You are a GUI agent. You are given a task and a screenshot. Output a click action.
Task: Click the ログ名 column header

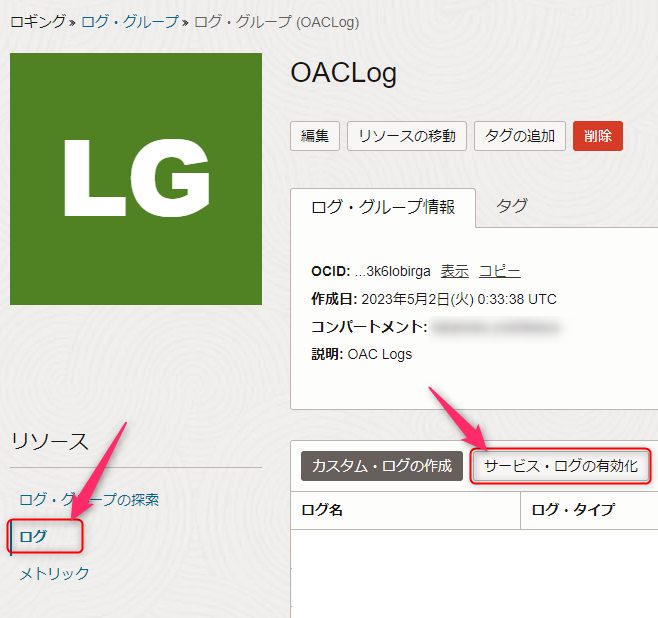click(x=405, y=510)
